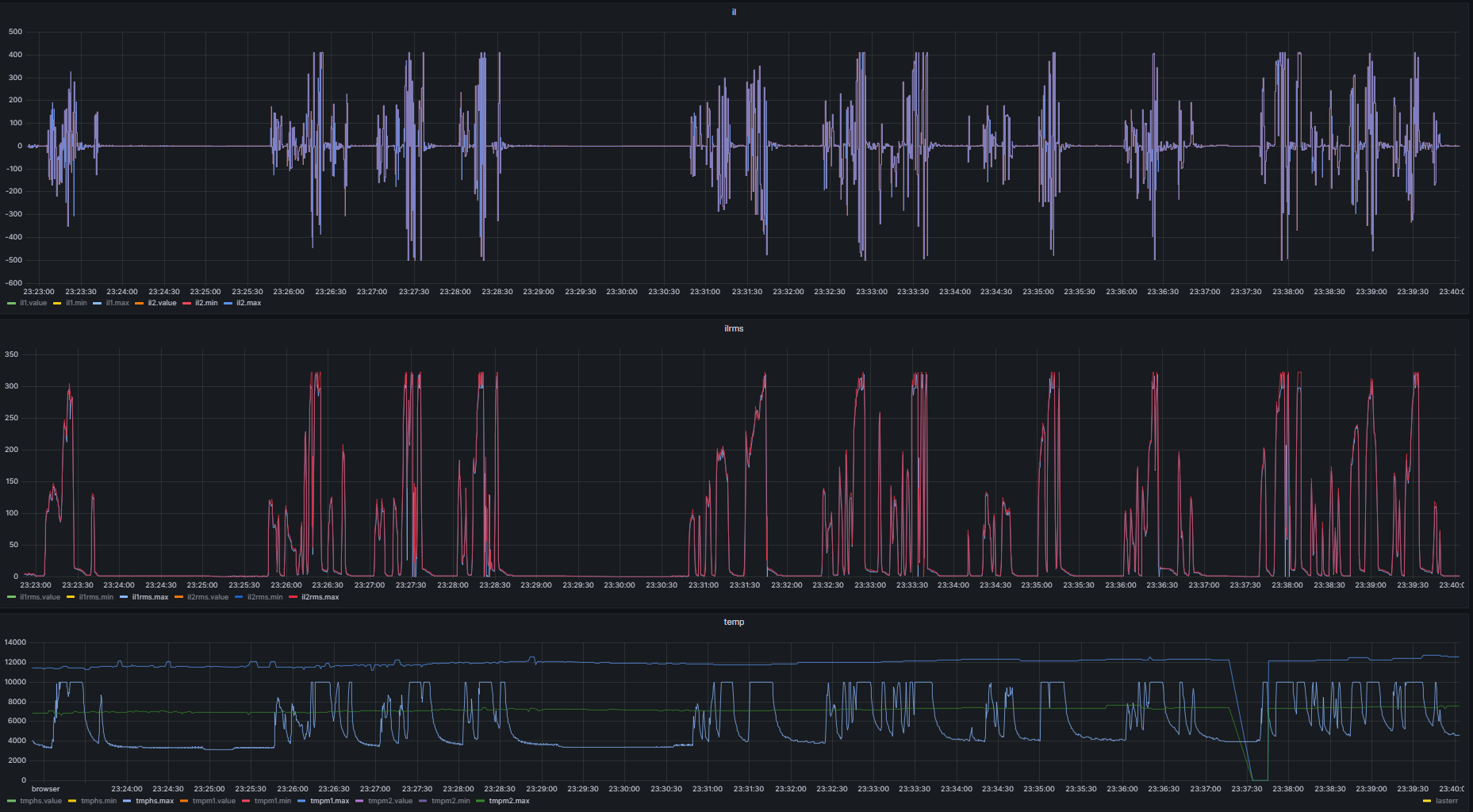Viewport: 1473px width, 812px height.
Task: Show only the tmpm1.value series
Action: tap(214, 801)
